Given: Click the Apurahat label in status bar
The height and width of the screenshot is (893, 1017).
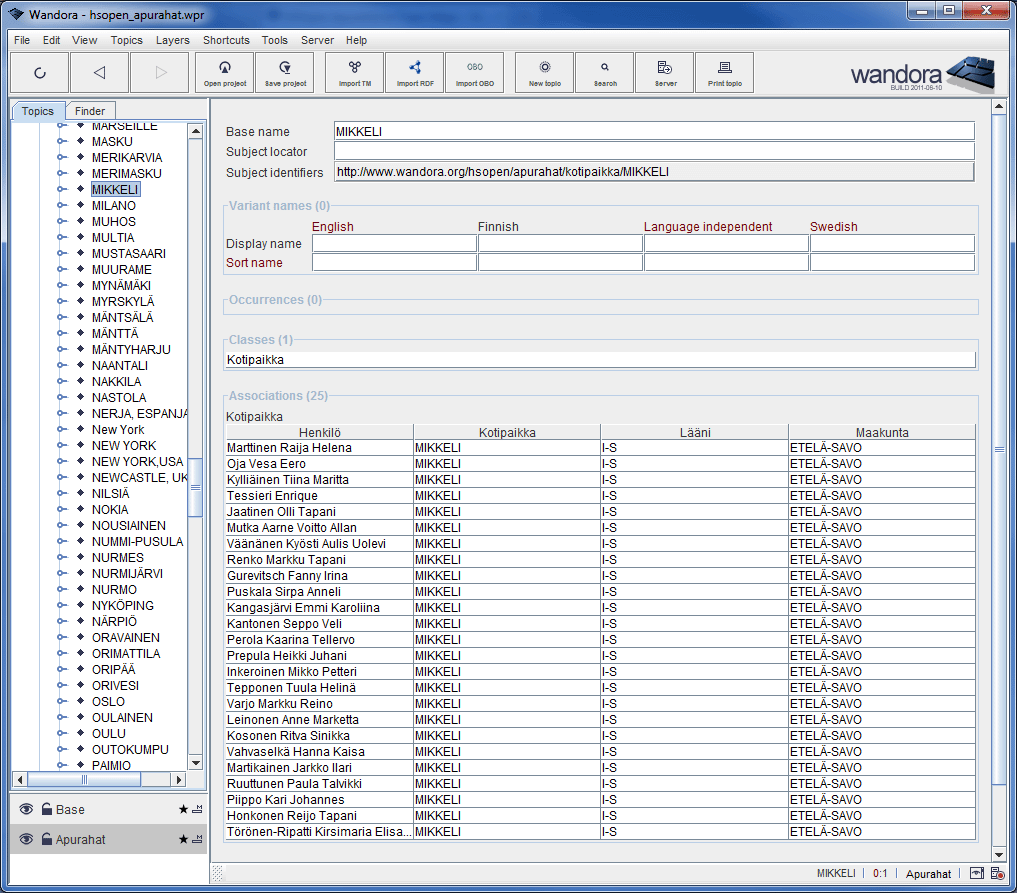Looking at the screenshot, I should (927, 874).
